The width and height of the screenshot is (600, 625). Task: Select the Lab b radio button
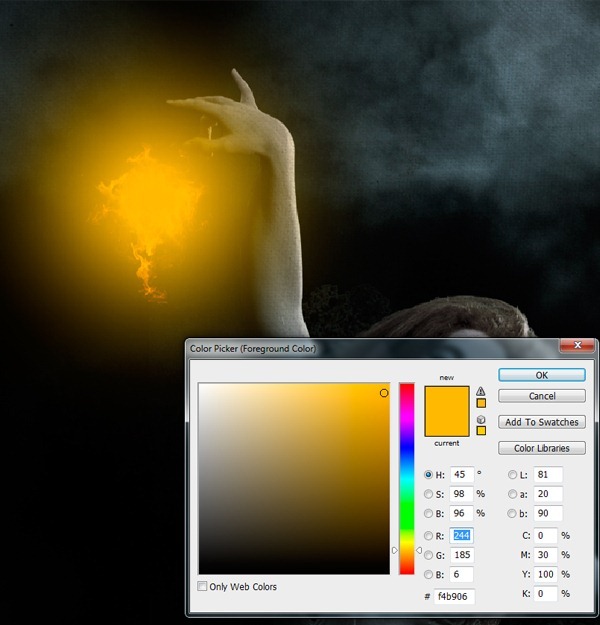pos(512,513)
